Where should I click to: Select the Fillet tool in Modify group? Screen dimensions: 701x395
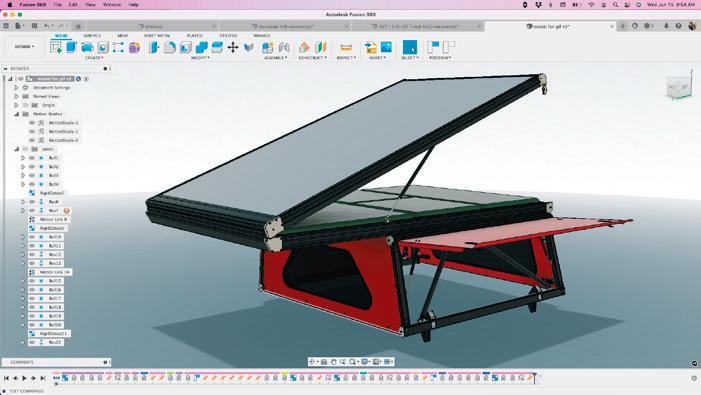[169, 47]
